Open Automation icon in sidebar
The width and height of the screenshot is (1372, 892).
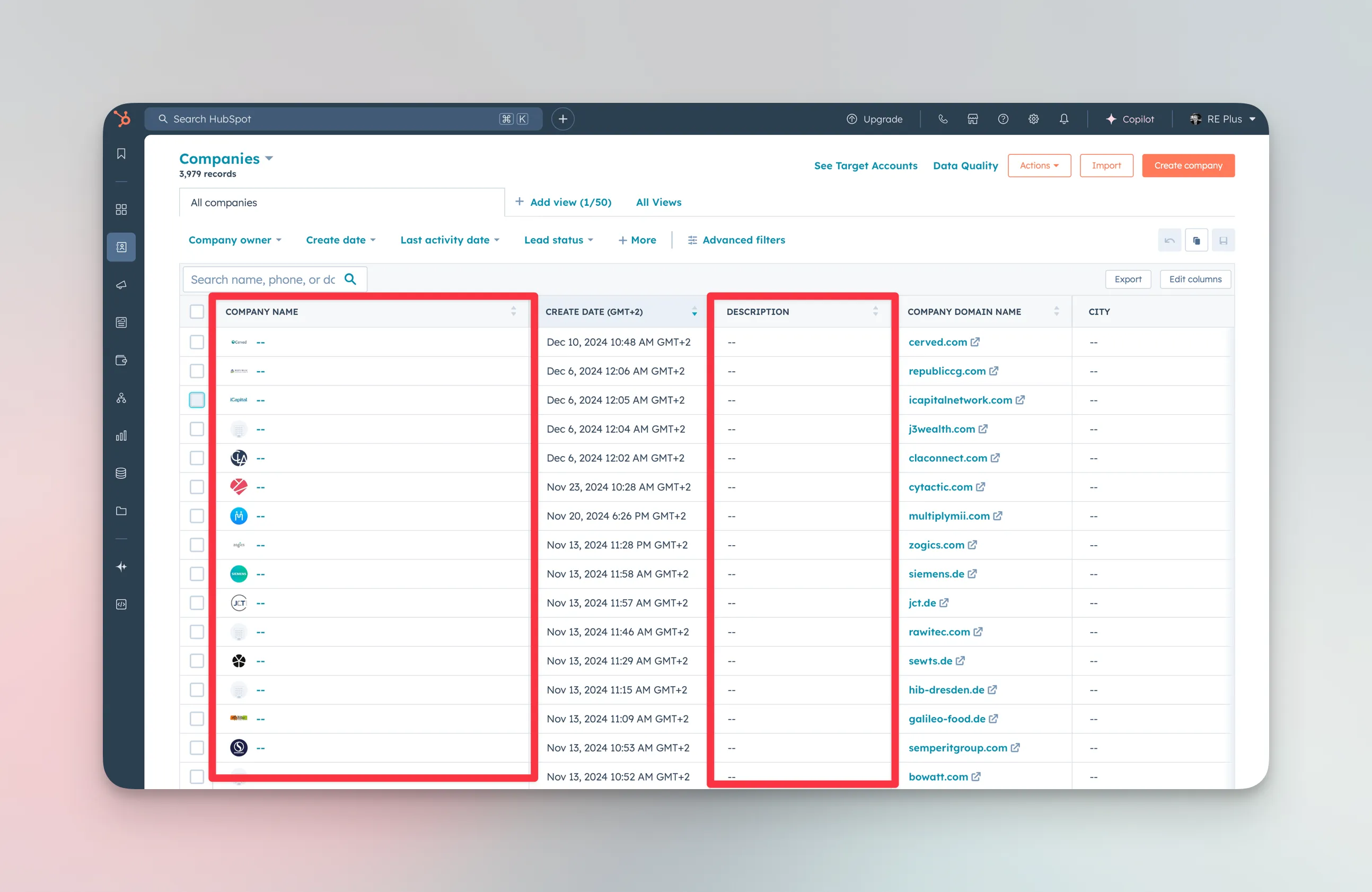coord(121,398)
